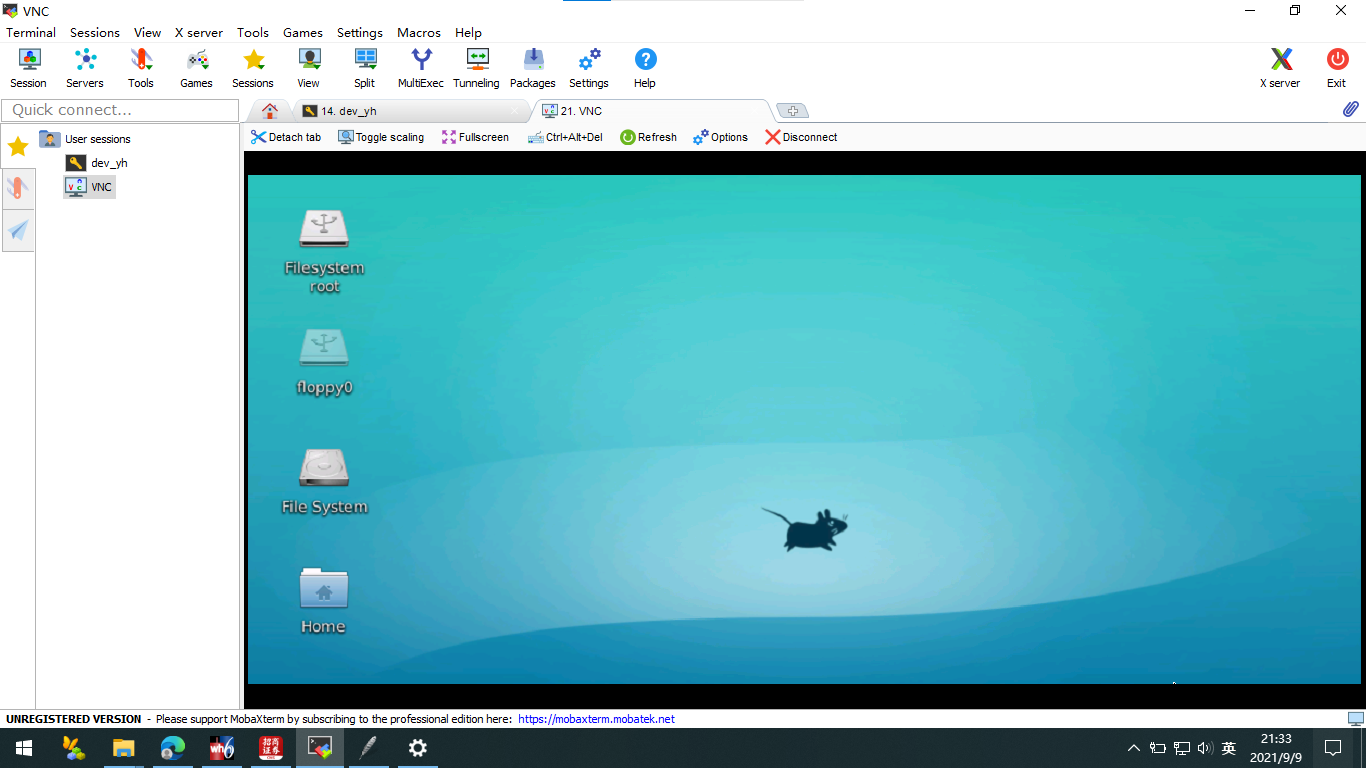Show hidden system tray icons

click(1133, 748)
